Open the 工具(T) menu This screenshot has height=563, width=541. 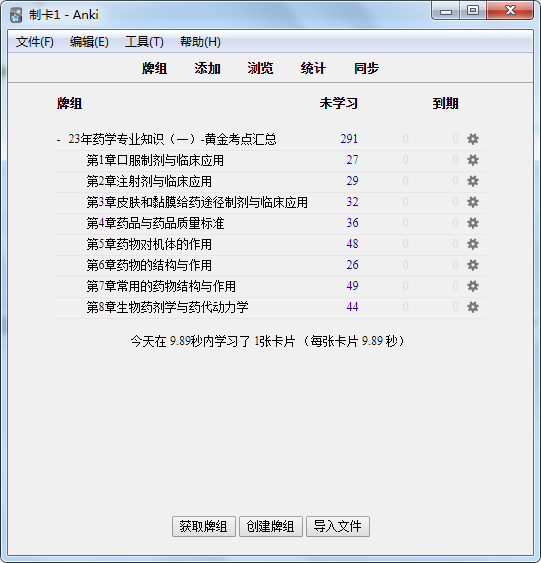(x=144, y=42)
